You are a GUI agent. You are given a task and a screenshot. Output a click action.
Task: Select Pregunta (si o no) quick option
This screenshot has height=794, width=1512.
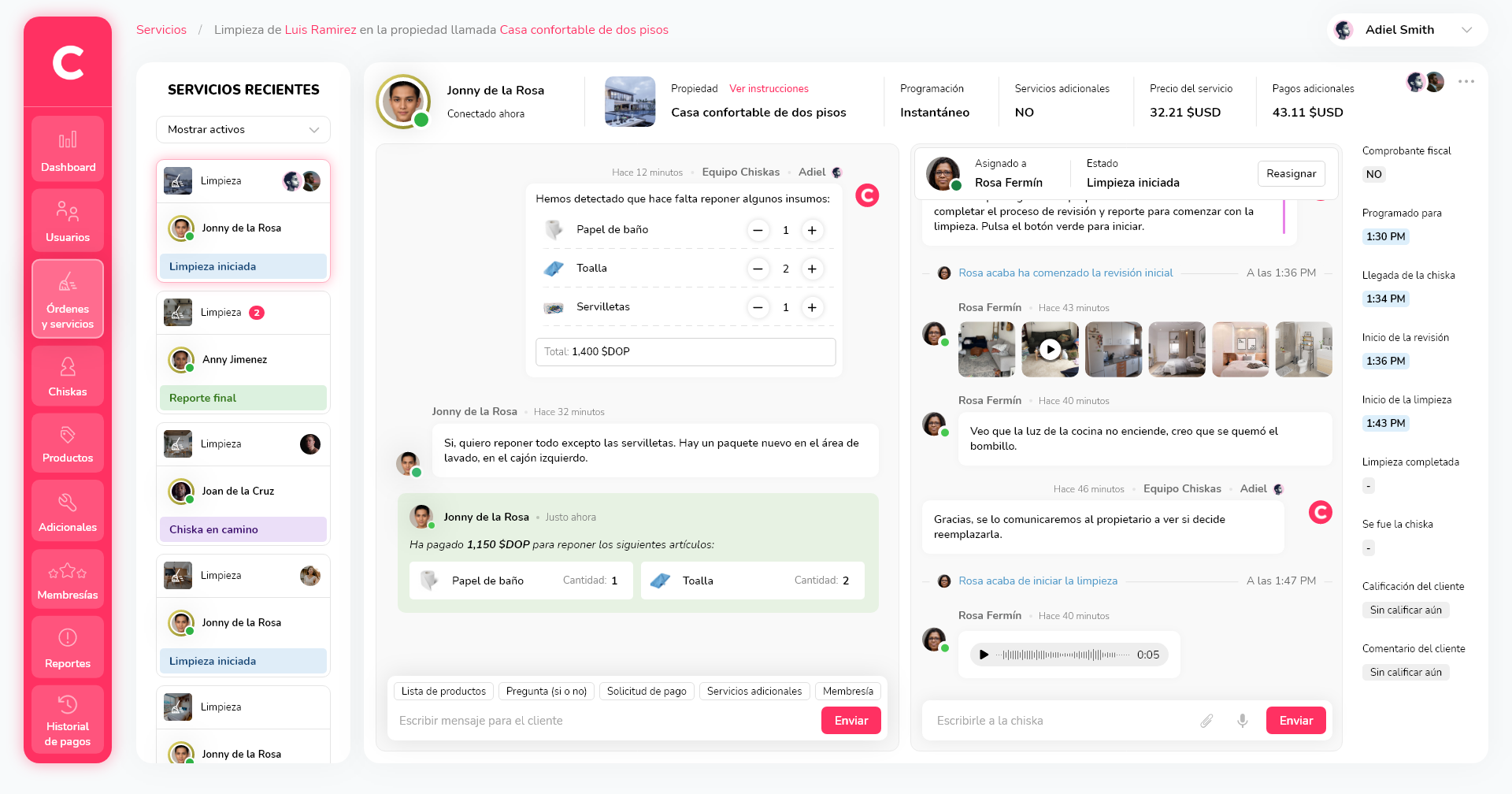(x=547, y=692)
